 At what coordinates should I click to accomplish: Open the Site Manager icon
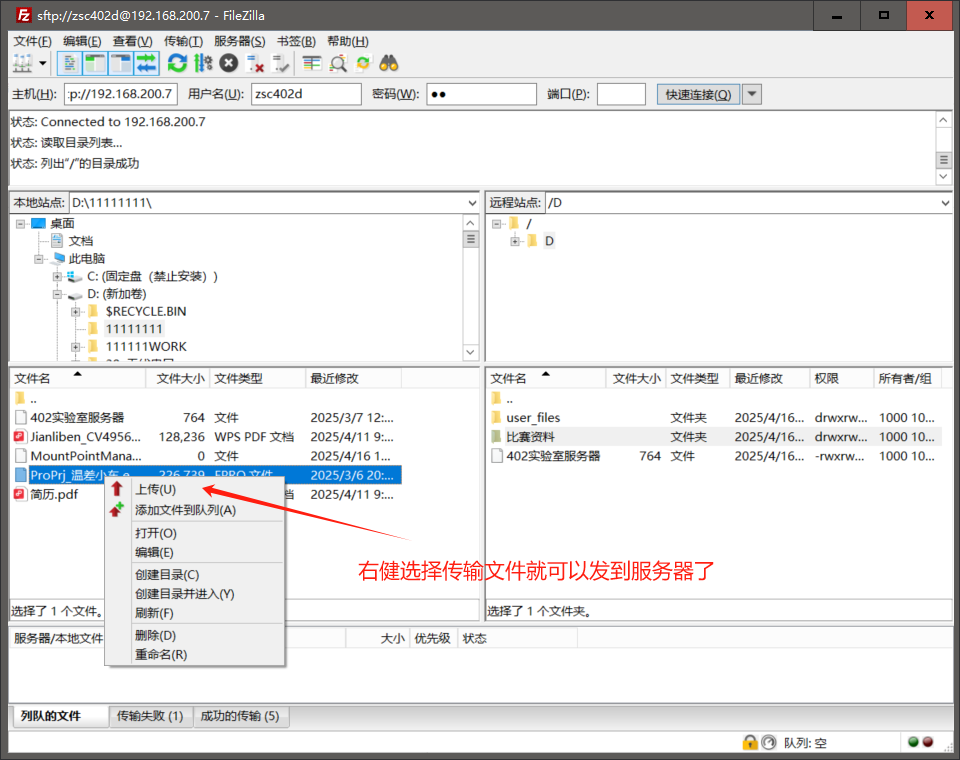(x=23, y=63)
